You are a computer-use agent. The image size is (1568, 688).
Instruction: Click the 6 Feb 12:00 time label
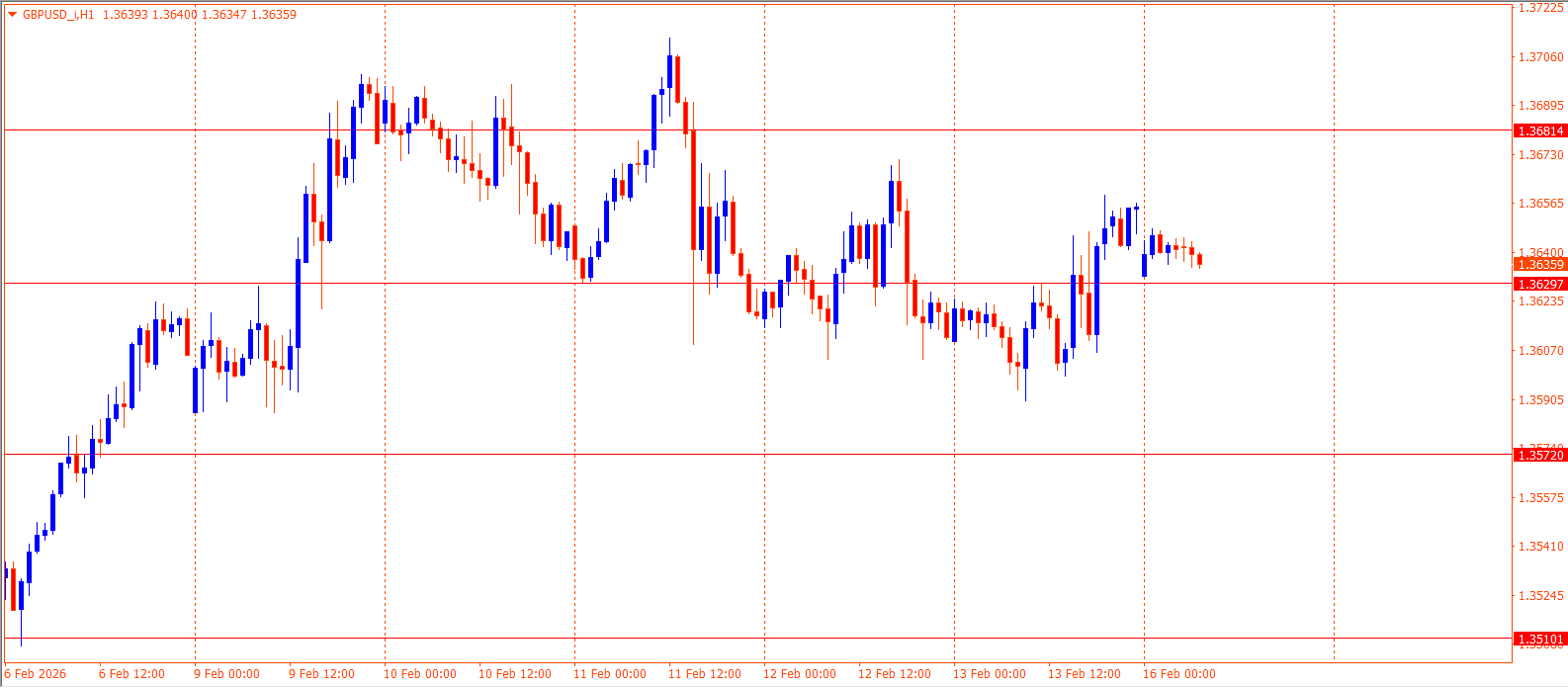(x=131, y=674)
